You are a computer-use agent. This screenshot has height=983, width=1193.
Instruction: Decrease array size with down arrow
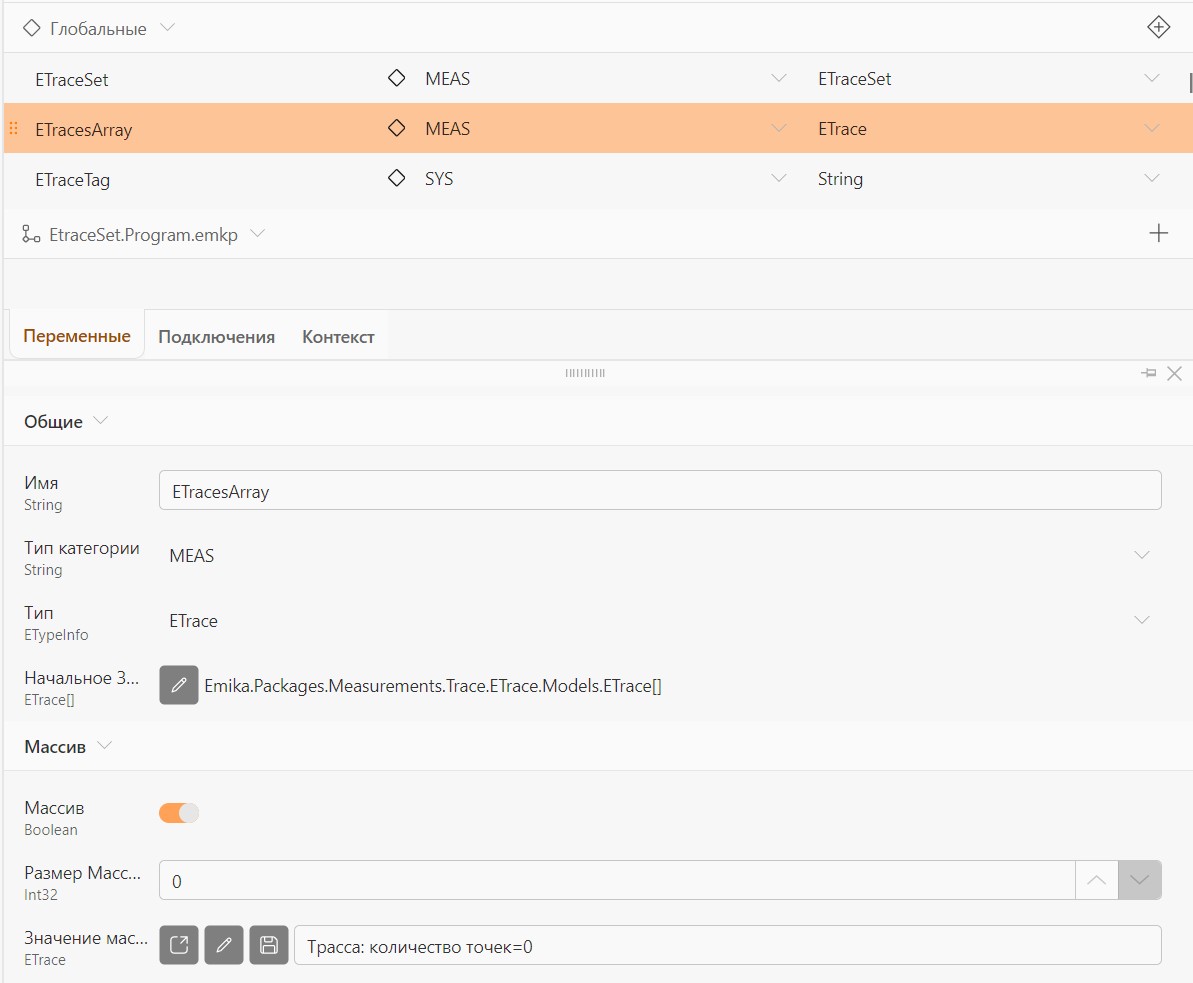point(1139,880)
